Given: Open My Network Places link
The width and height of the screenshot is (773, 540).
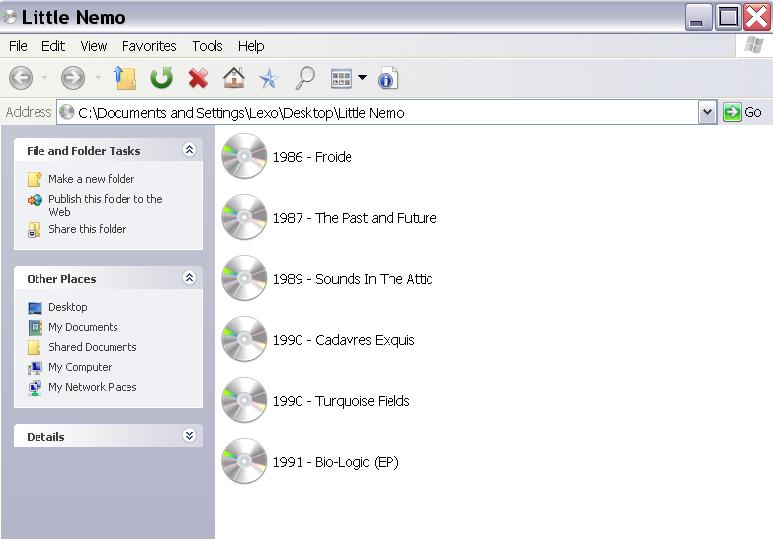Looking at the screenshot, I should [92, 387].
